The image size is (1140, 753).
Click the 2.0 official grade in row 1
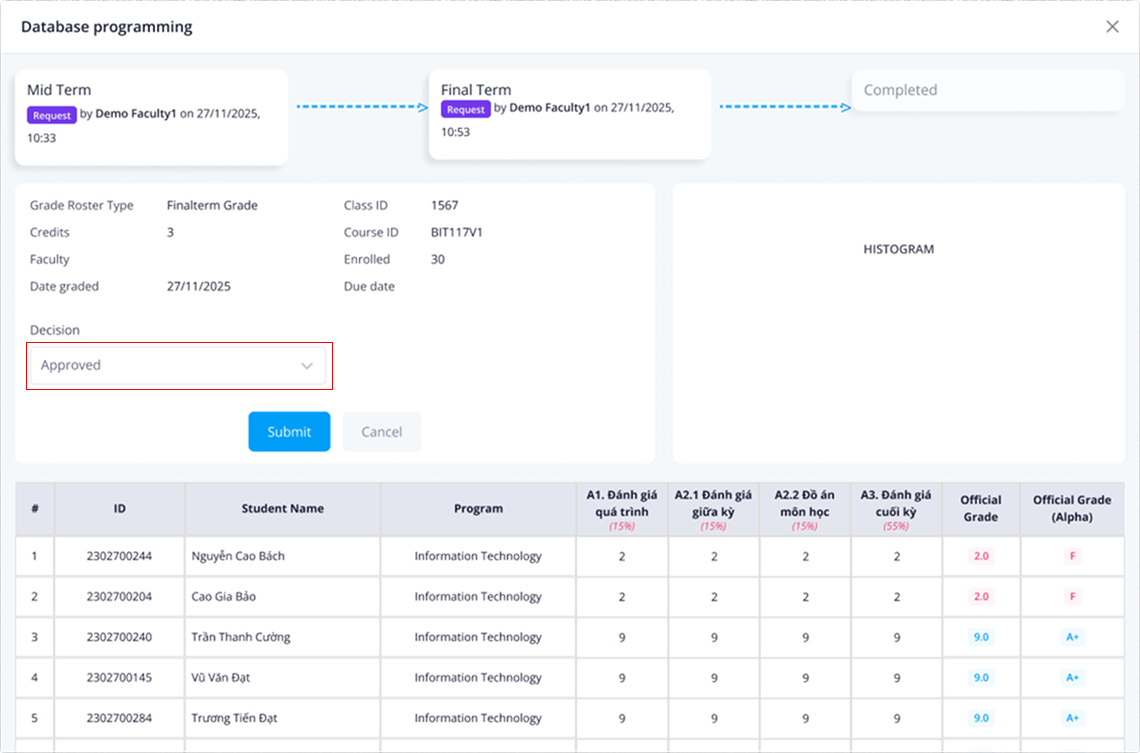click(x=980, y=556)
